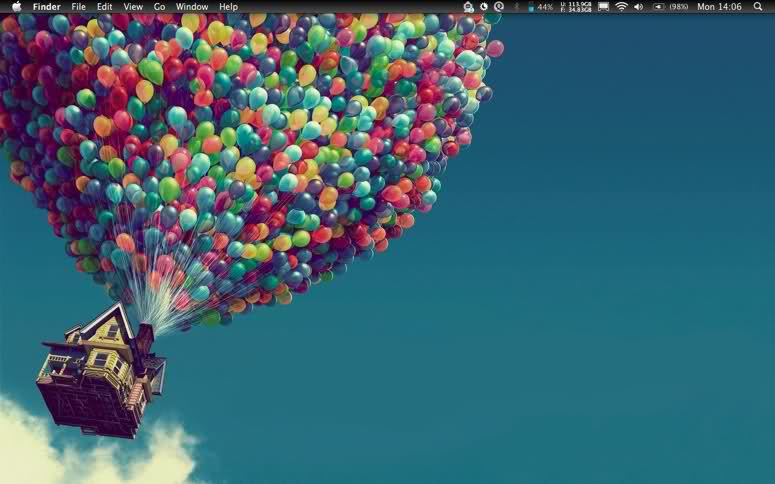This screenshot has height=484, width=775.
Task: Click the circular Q menu bar icon
Action: point(499,6)
